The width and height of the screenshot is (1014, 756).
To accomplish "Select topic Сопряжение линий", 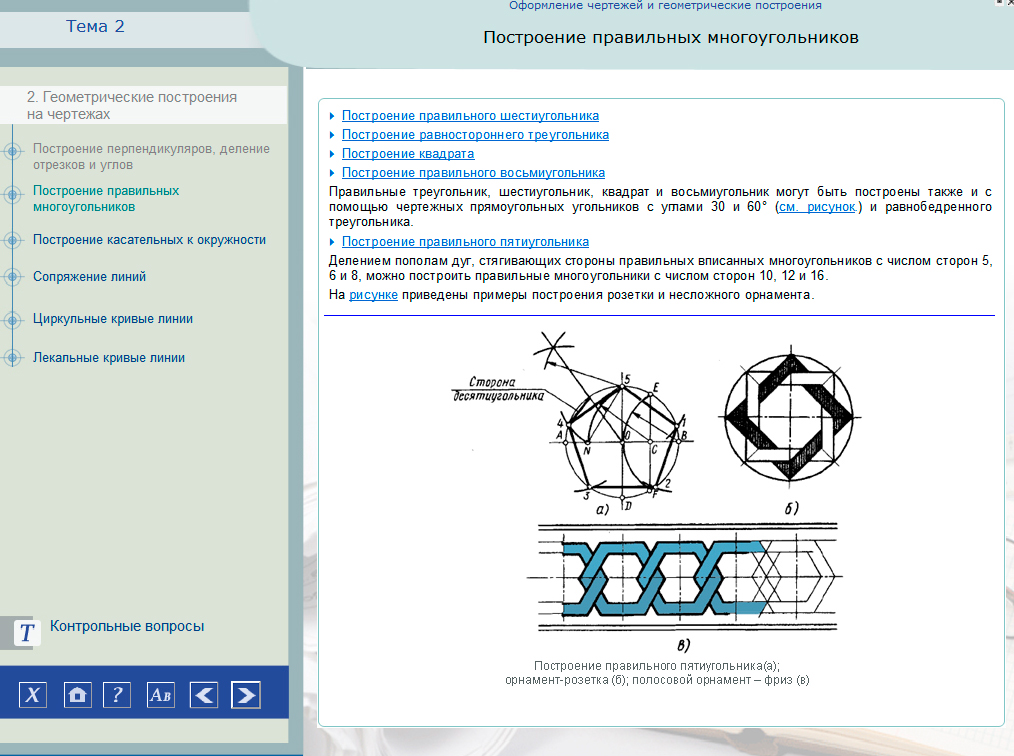I will (89, 277).
